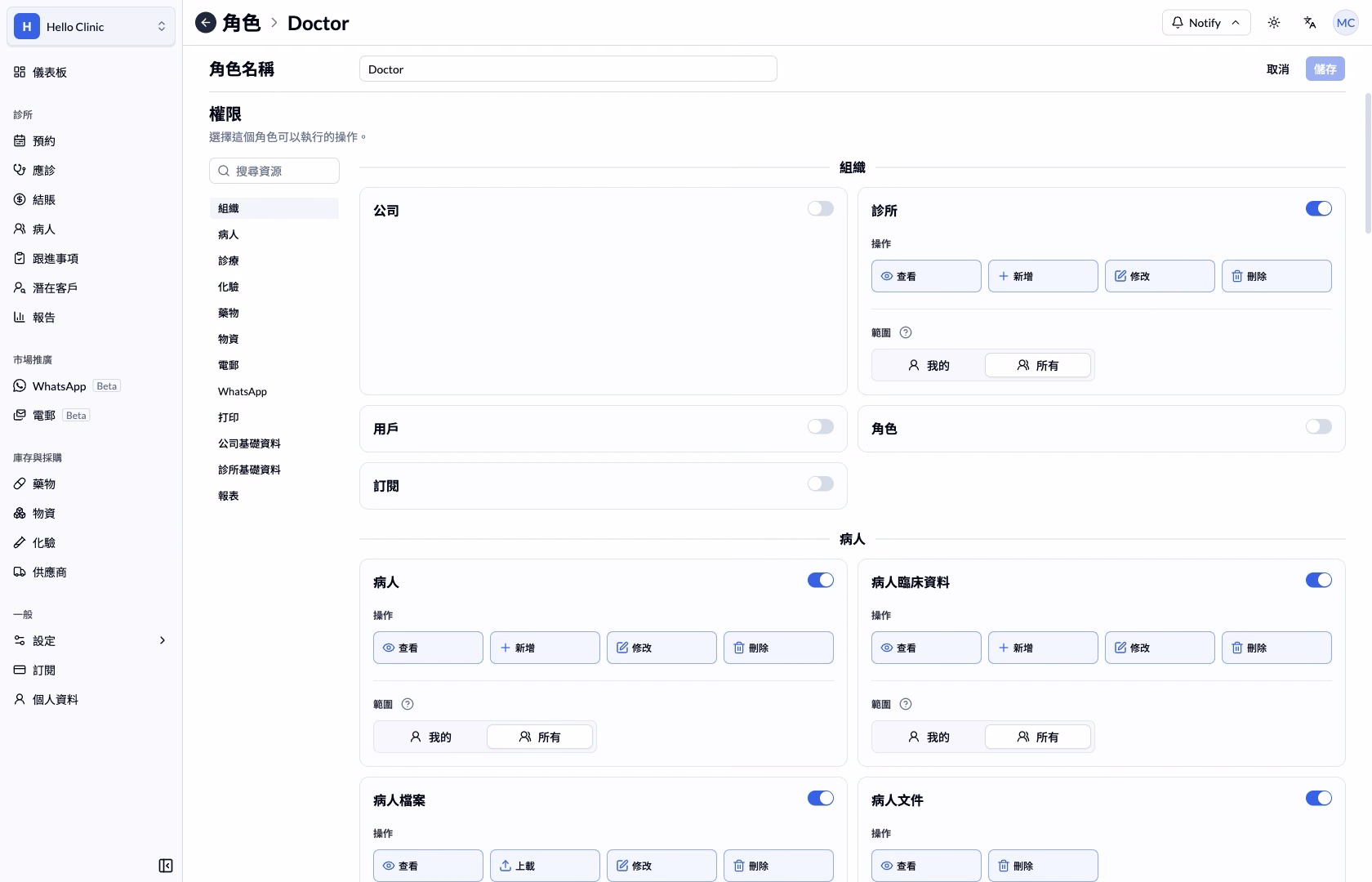
Task: Click the 搜尋資源 search field
Action: (x=274, y=171)
